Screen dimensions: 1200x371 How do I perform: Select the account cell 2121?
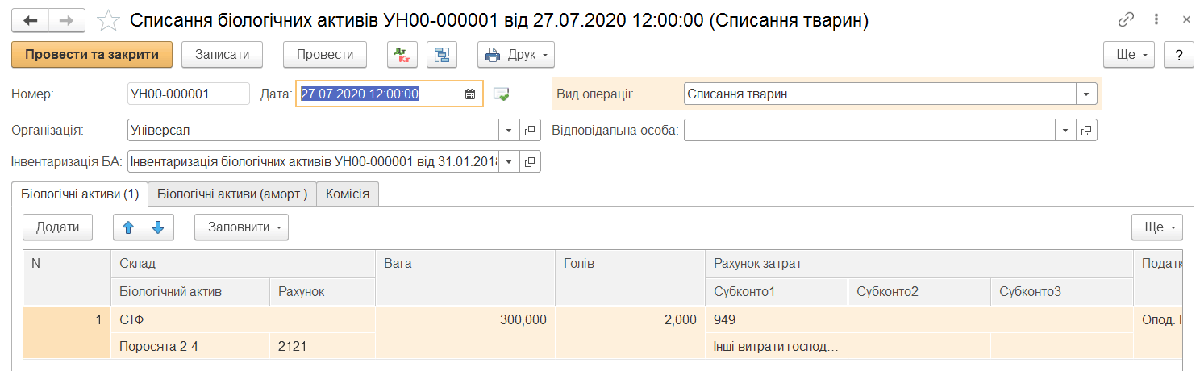pos(322,346)
